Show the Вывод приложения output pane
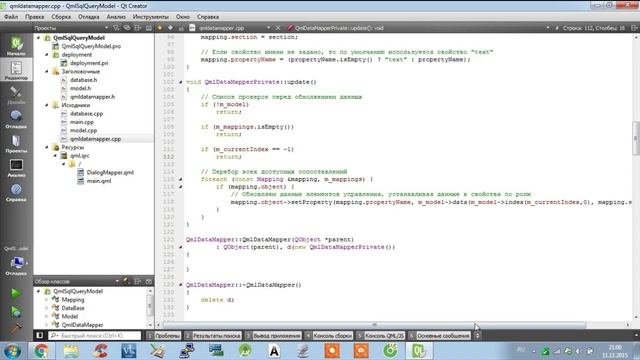 [273, 336]
